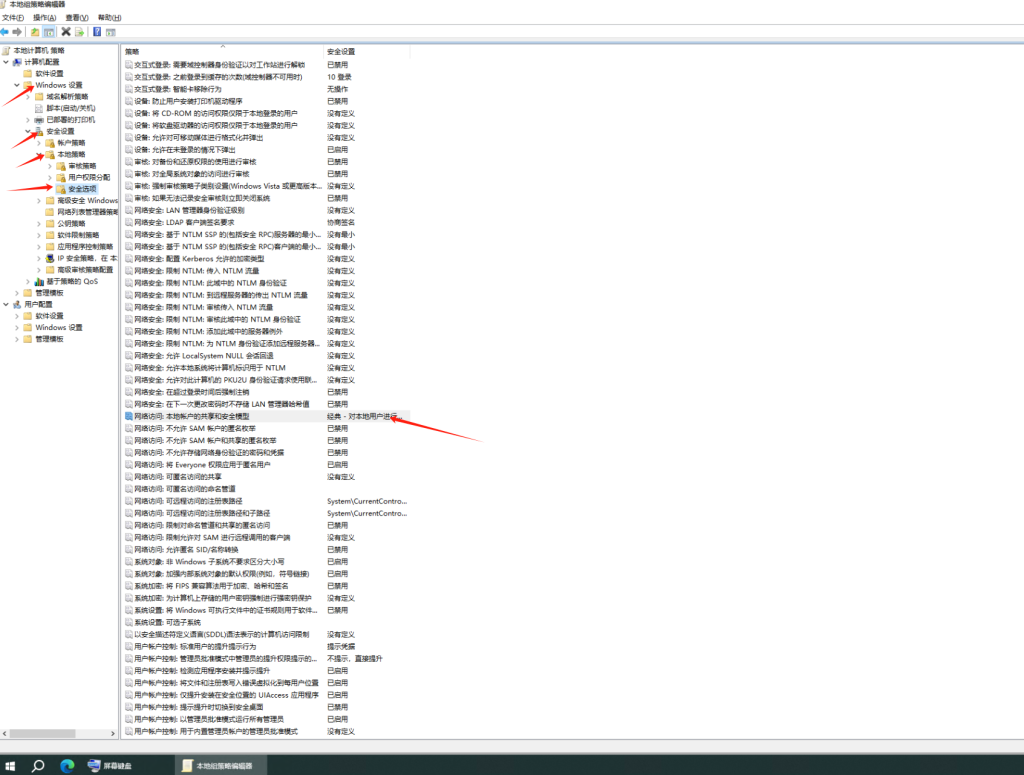The height and width of the screenshot is (775, 1024).
Task: Select 网络安全: LAN 管理器身份验证级别
Action: [189, 210]
